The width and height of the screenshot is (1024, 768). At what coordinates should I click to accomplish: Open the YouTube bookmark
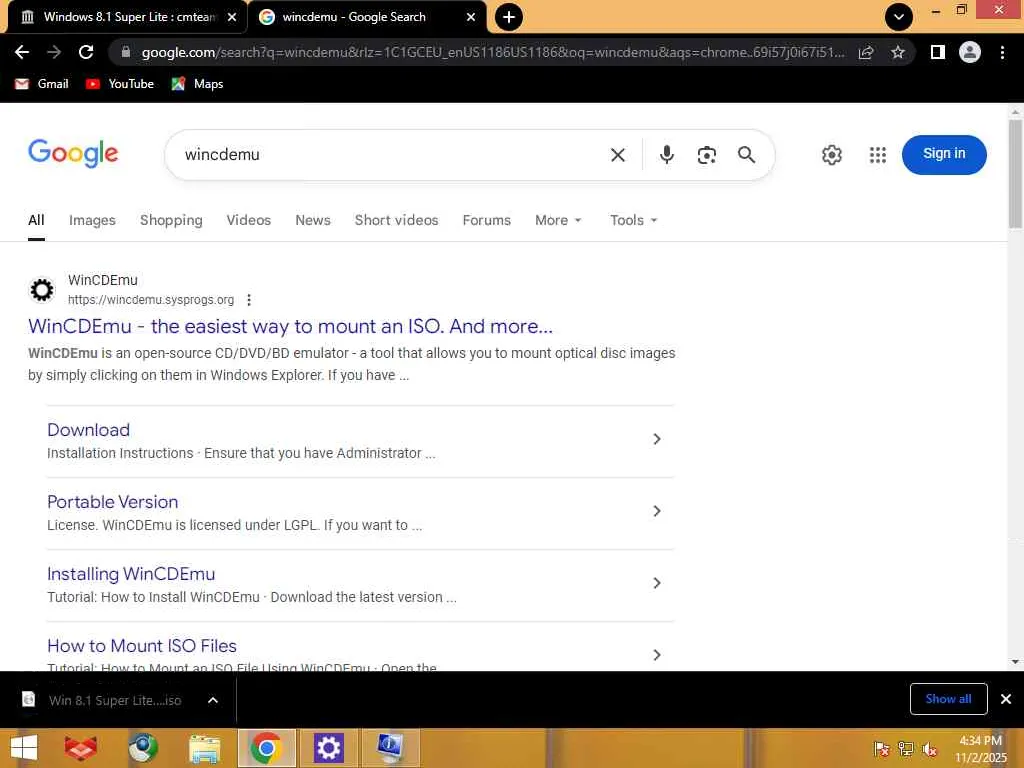[120, 84]
